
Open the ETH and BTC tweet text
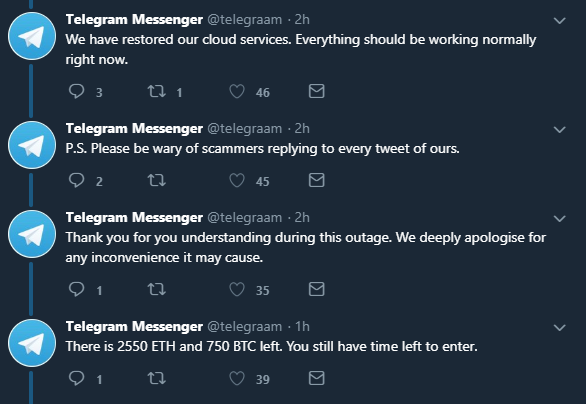[272, 346]
